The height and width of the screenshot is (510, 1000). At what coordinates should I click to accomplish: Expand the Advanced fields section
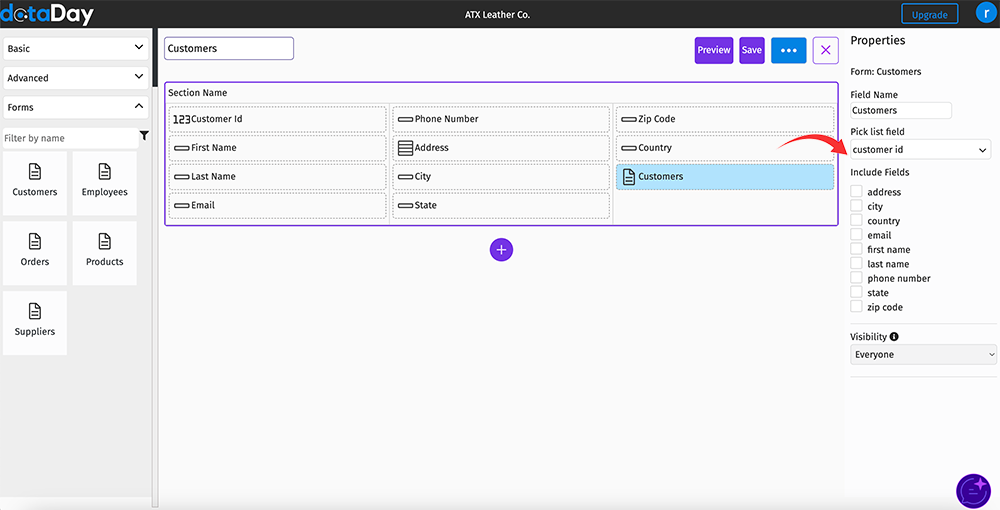76,78
